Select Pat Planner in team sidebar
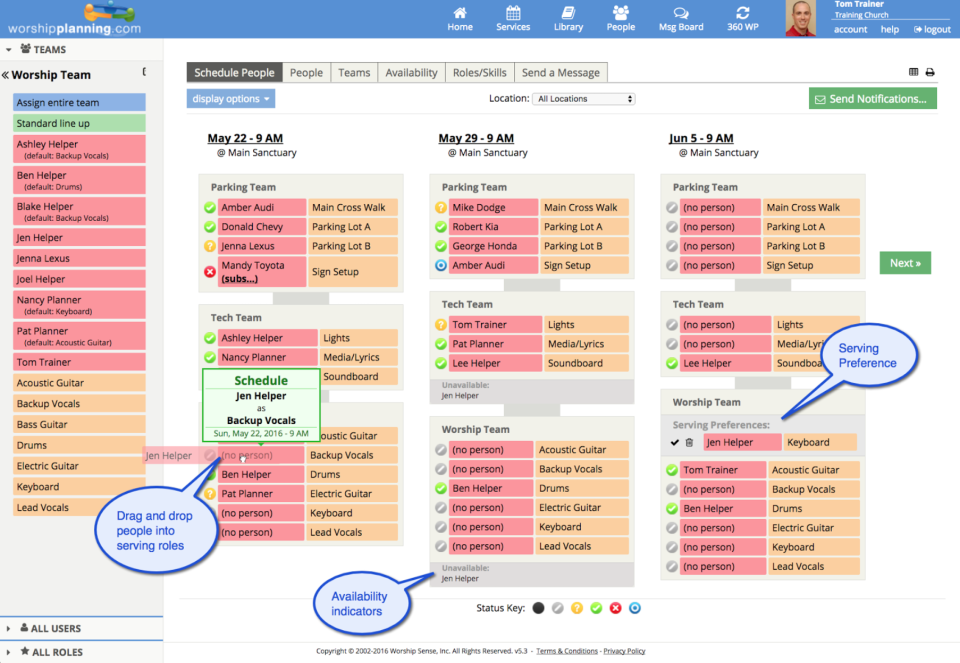 coord(79,335)
